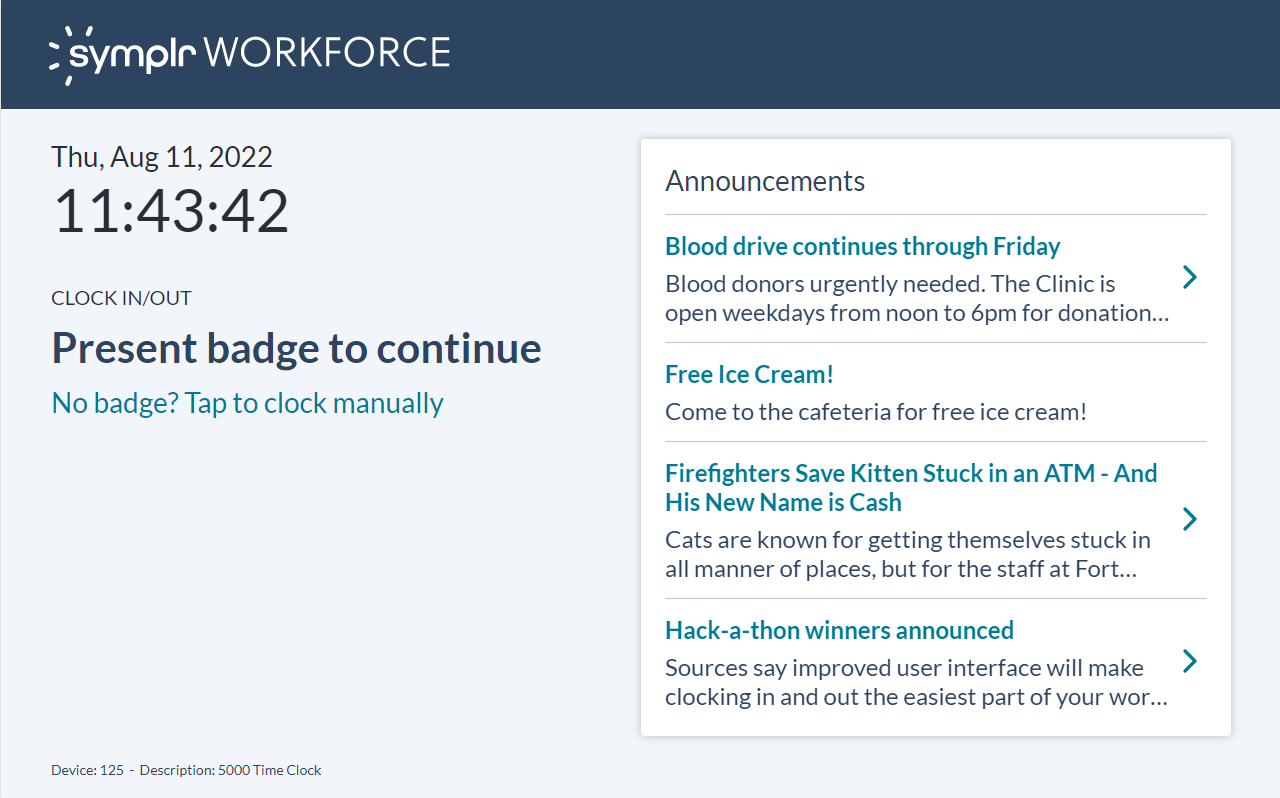Click the 'Thu, Aug 11, 2022' date
Viewport: 1280px width, 798px height.
click(x=162, y=157)
